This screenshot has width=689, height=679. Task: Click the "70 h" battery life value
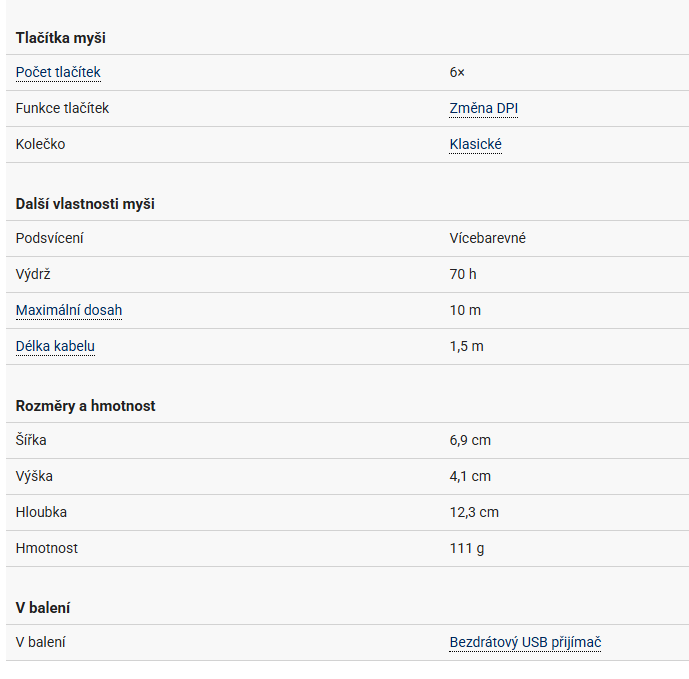tap(463, 274)
